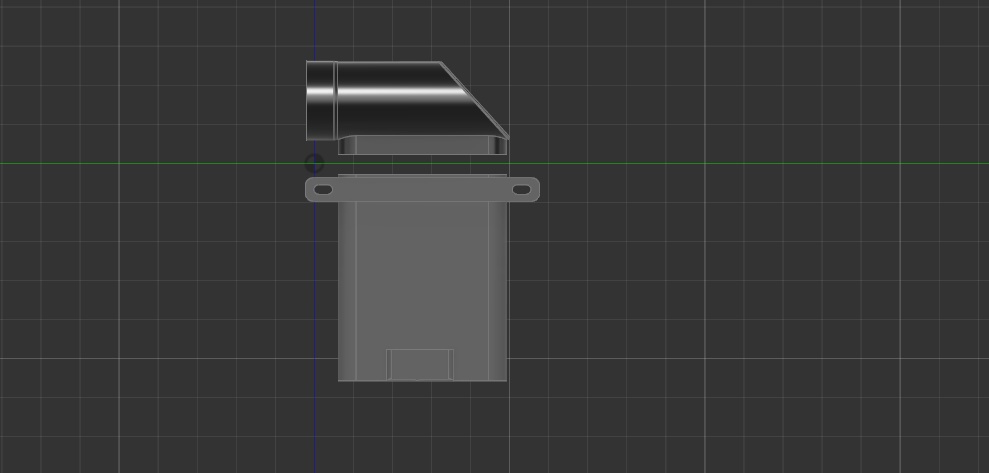Select the left slotted hole on flange
This screenshot has height=473, width=989.
323,189
